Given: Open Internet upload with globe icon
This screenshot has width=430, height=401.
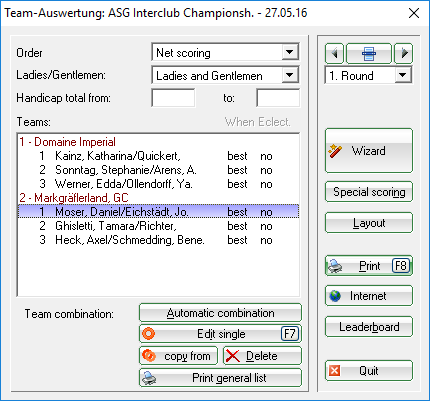Looking at the screenshot, I should pos(369,296).
